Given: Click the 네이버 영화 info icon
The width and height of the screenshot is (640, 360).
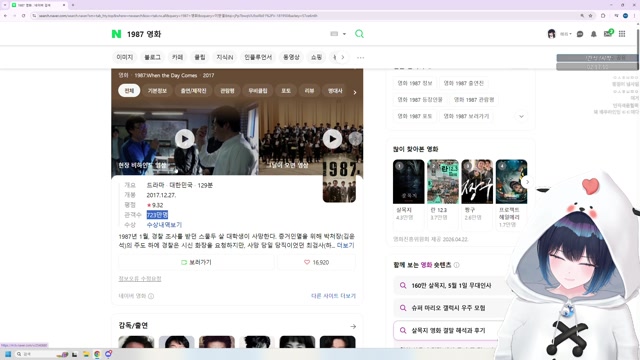Looking at the screenshot, I should tap(151, 296).
